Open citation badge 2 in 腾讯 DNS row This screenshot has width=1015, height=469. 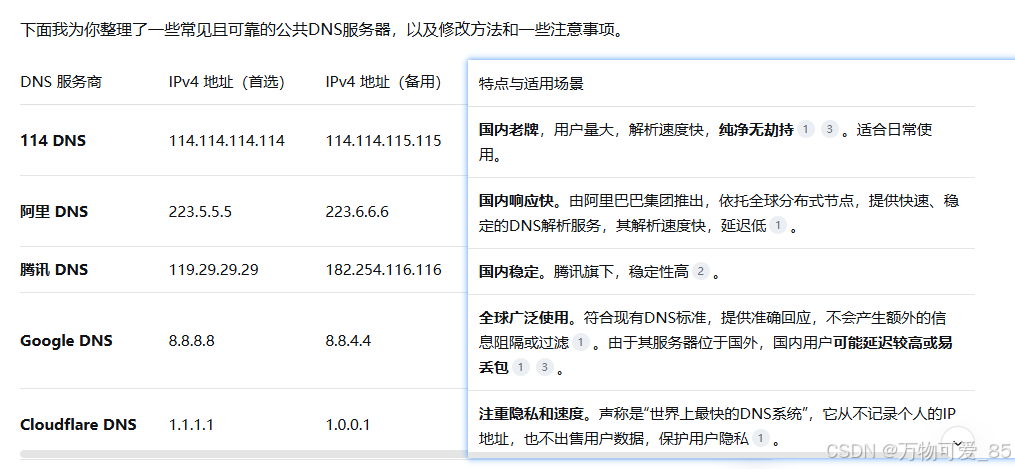click(x=700, y=271)
